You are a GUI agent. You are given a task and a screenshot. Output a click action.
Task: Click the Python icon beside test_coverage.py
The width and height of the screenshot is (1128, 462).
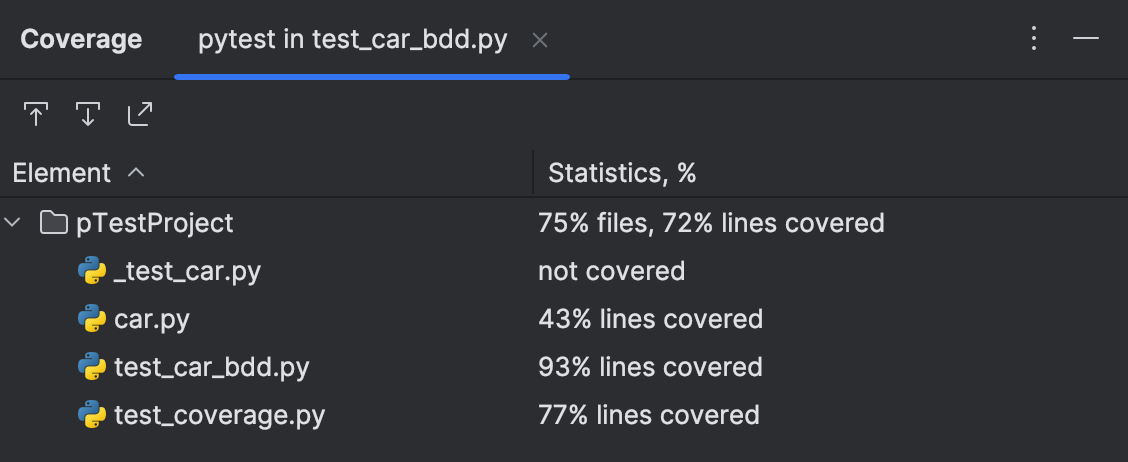point(92,415)
